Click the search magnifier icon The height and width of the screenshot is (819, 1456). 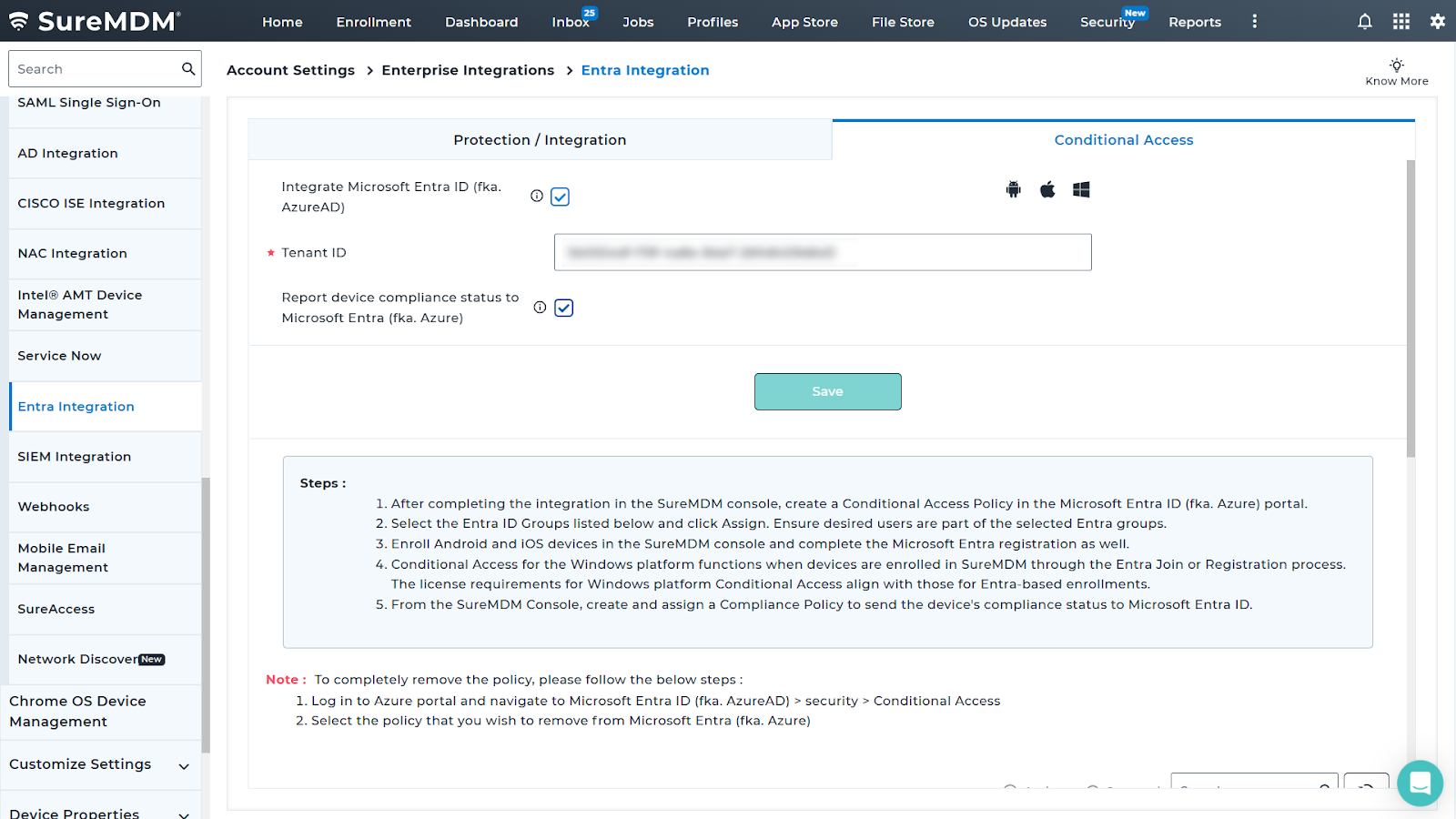tap(188, 68)
